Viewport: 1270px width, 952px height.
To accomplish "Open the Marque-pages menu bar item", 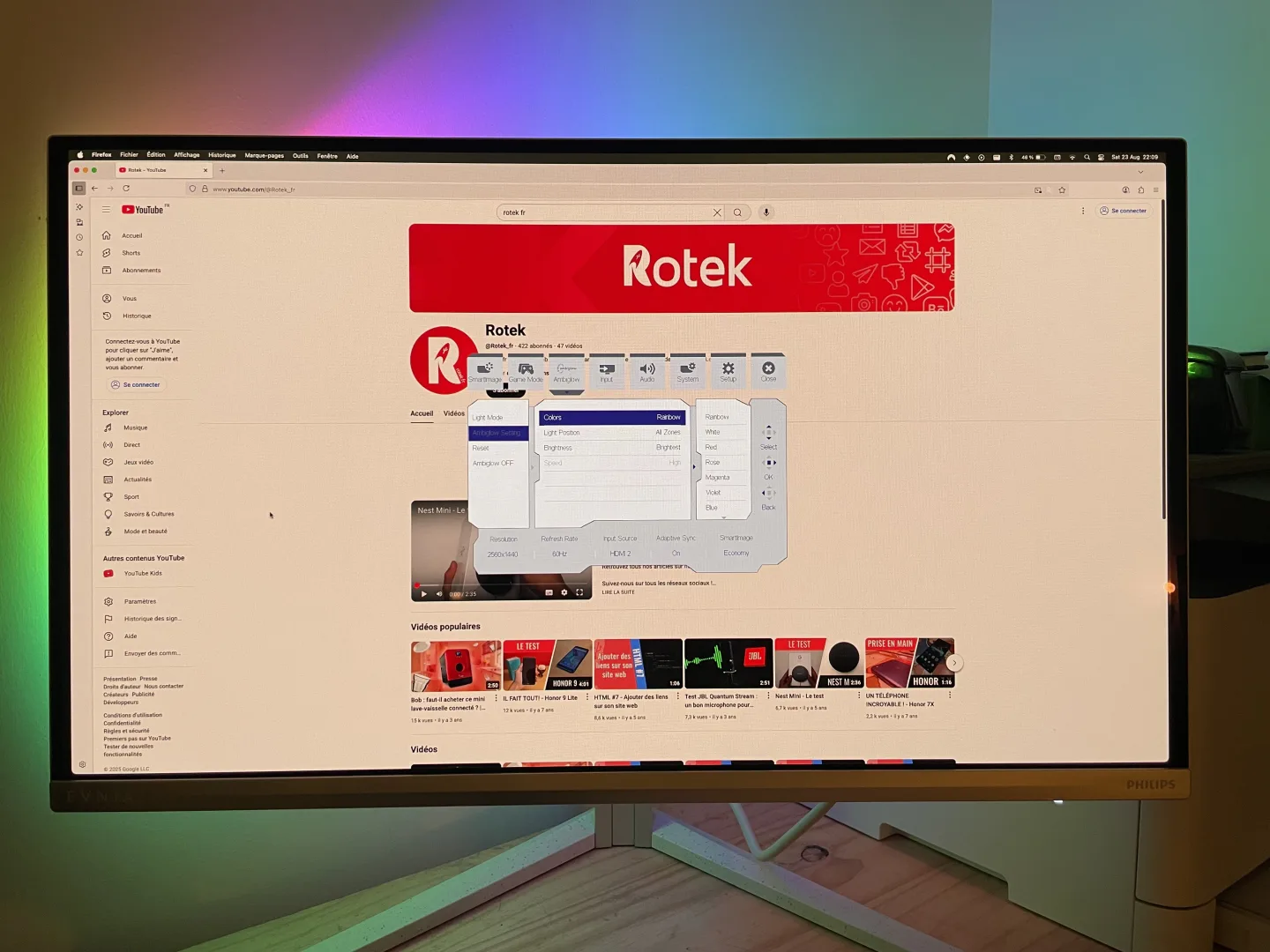I will pyautogui.click(x=265, y=156).
